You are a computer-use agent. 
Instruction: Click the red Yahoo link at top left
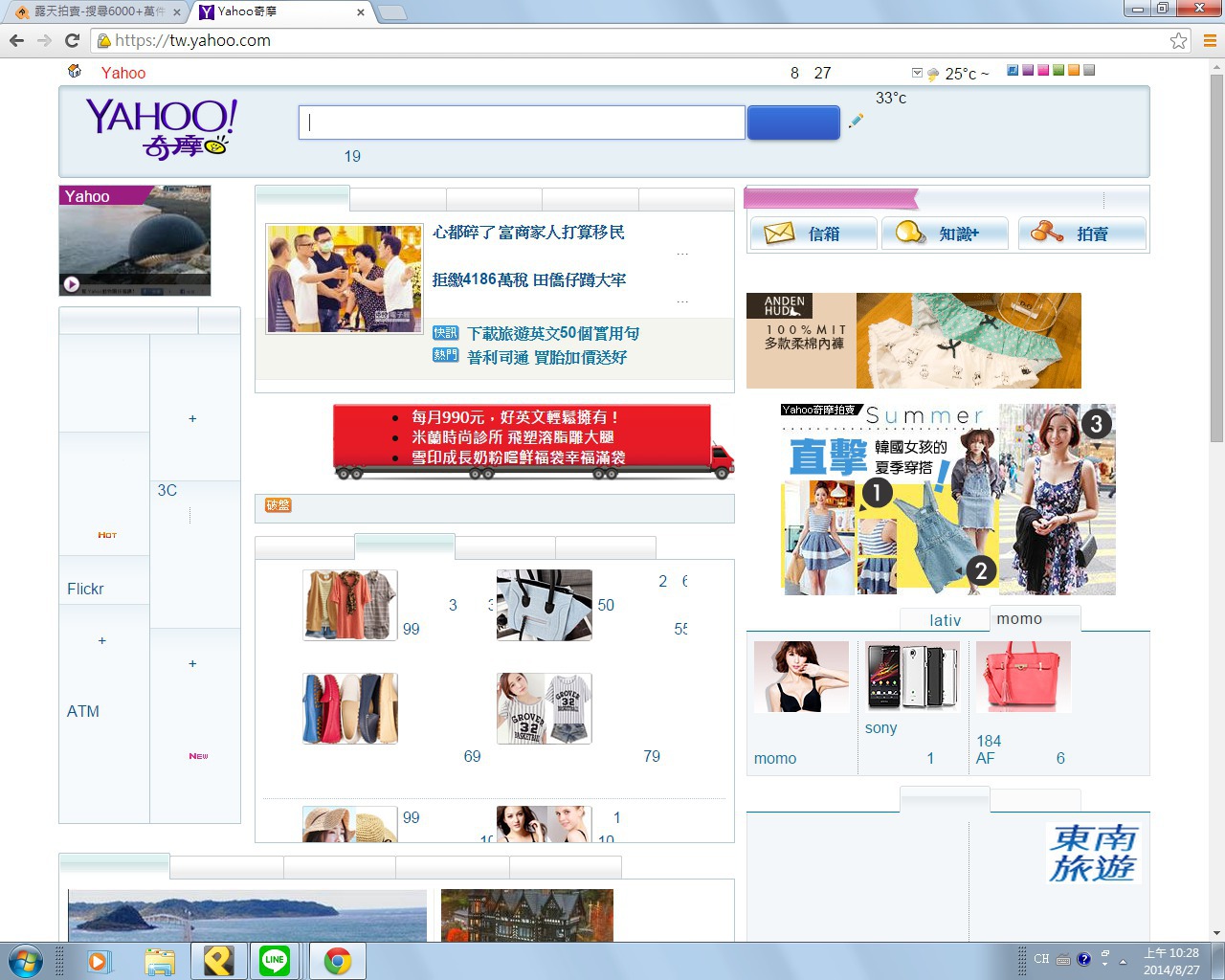[123, 73]
